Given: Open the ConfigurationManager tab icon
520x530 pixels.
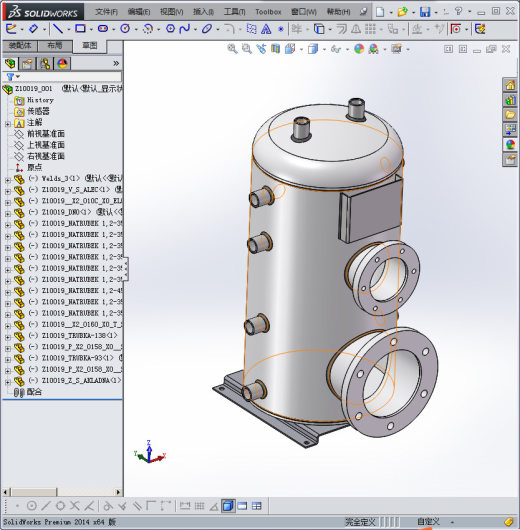Looking at the screenshot, I should pos(45,63).
